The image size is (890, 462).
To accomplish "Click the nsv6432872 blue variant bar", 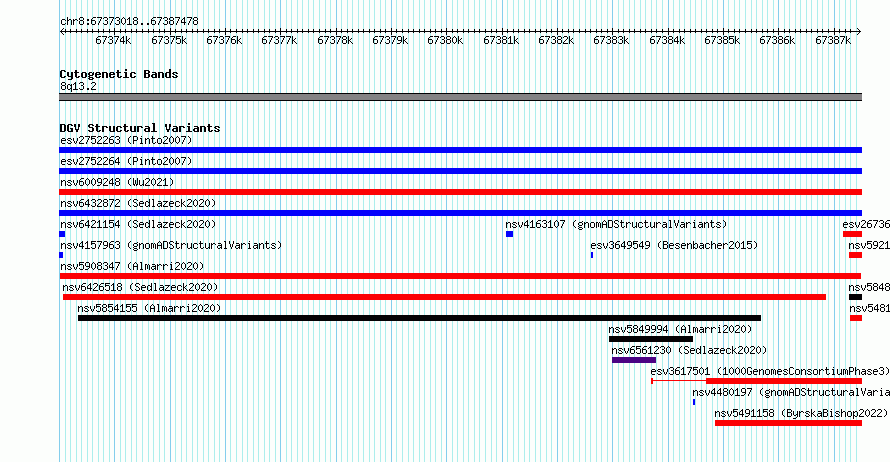I will [x=460, y=213].
